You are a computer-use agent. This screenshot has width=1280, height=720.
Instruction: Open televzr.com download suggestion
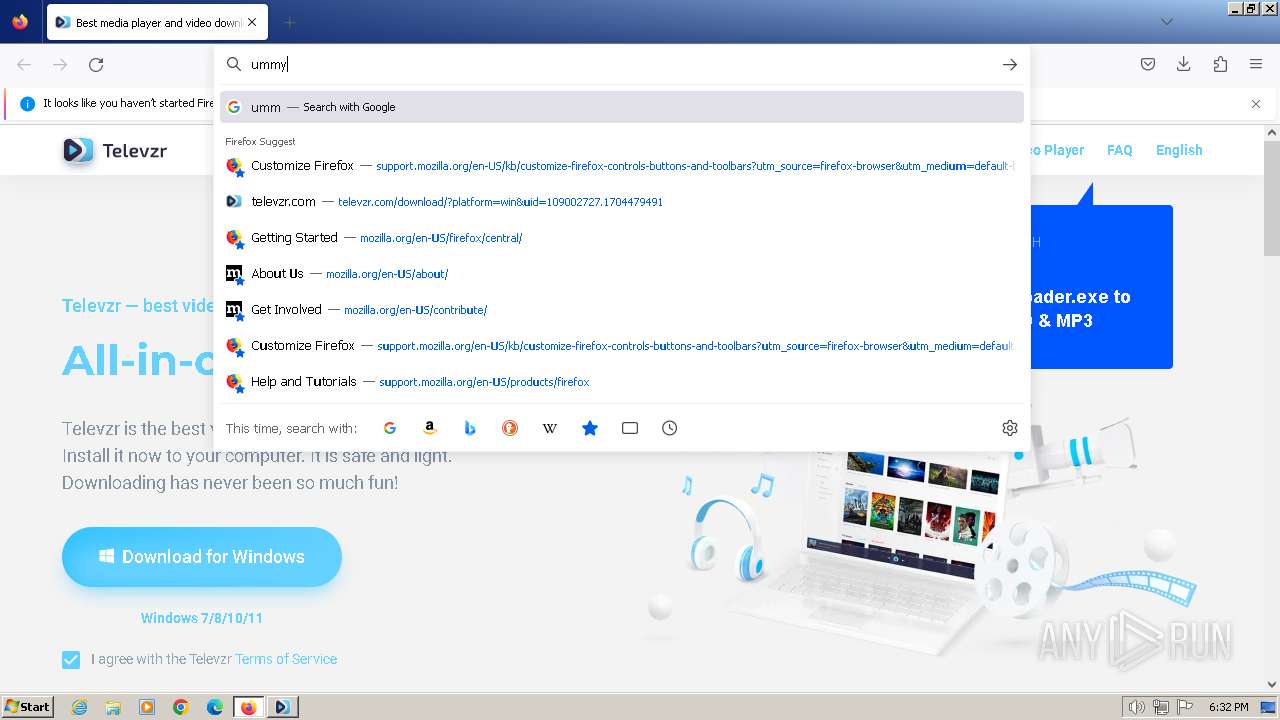pyautogui.click(x=622, y=202)
